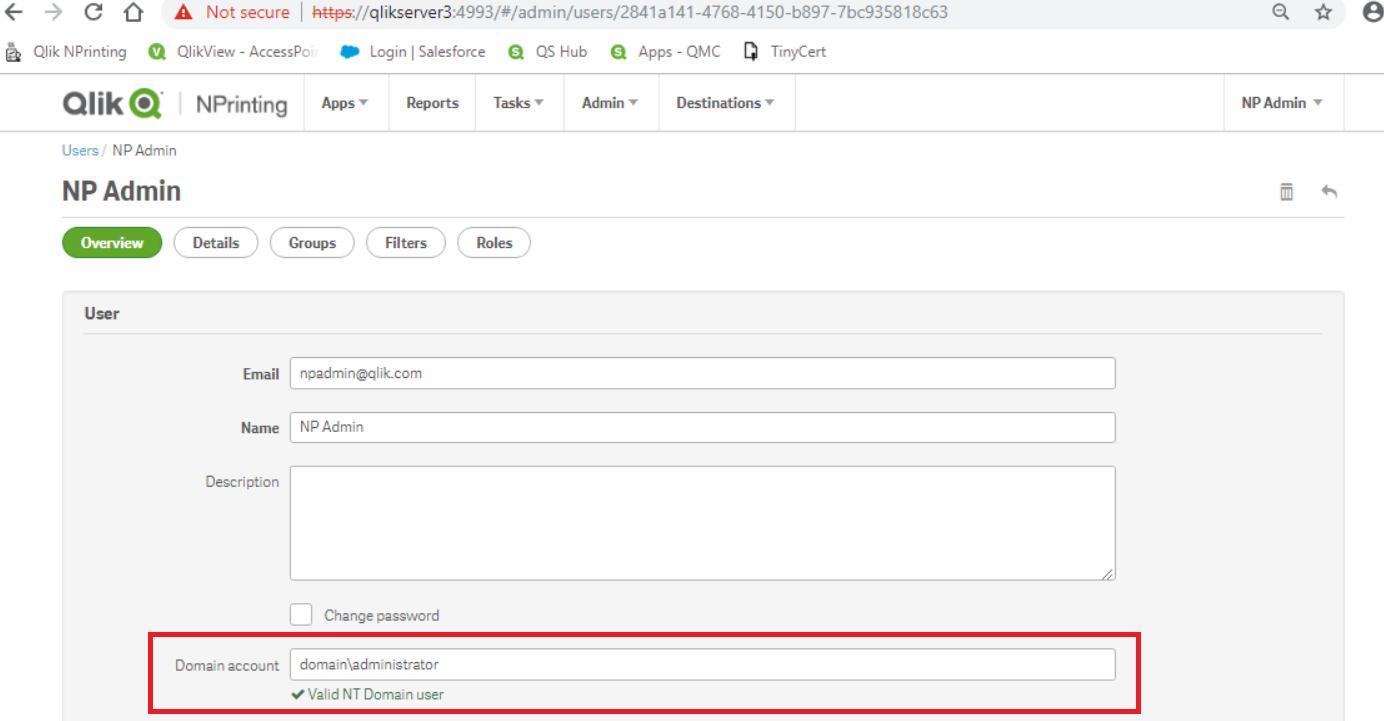Open the zoom magnifier icon in address bar
The width and height of the screenshot is (1384, 721).
[1280, 12]
